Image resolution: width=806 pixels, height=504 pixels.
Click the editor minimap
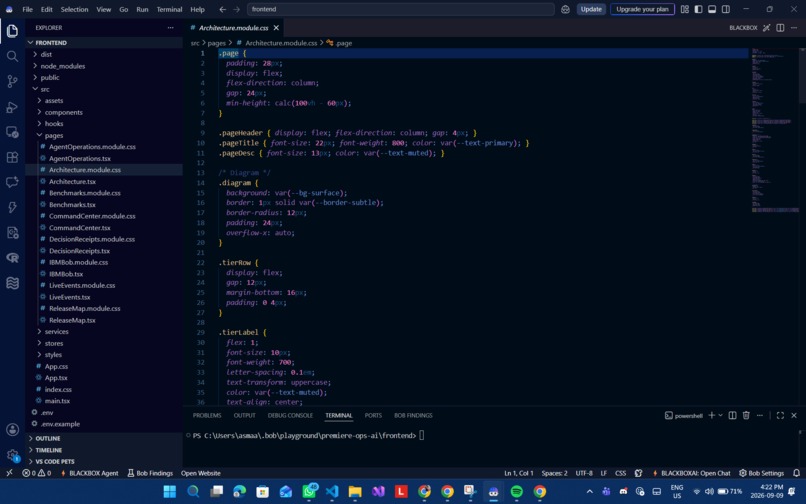pyautogui.click(x=775, y=129)
